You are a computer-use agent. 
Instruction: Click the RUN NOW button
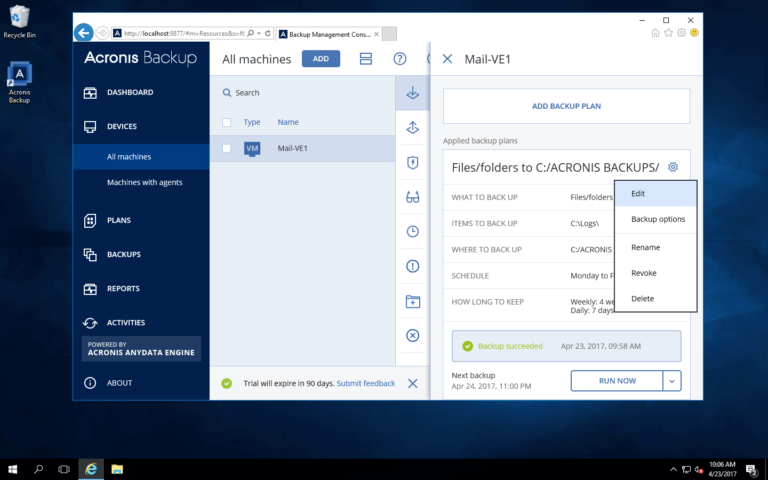[x=617, y=381]
